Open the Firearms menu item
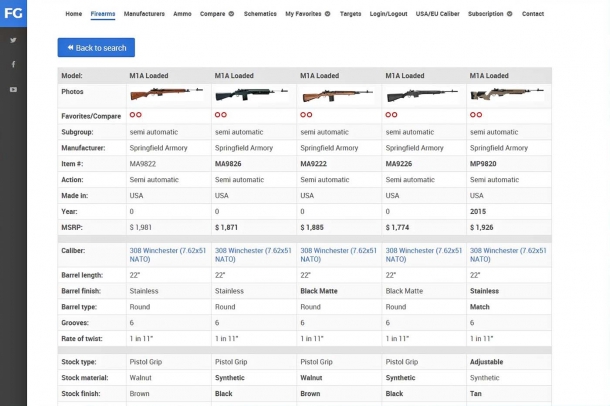Image resolution: width=610 pixels, height=406 pixels. tap(103, 14)
